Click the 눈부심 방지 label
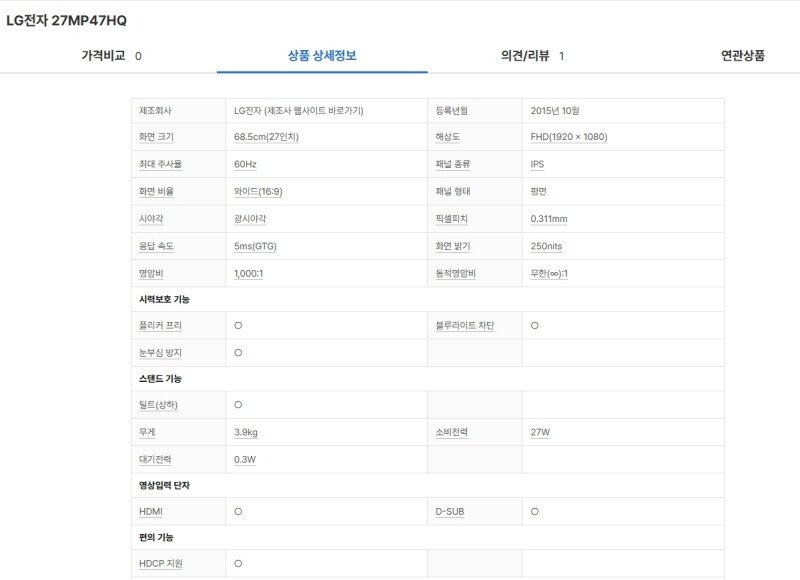This screenshot has height=580, width=800. click(160, 352)
